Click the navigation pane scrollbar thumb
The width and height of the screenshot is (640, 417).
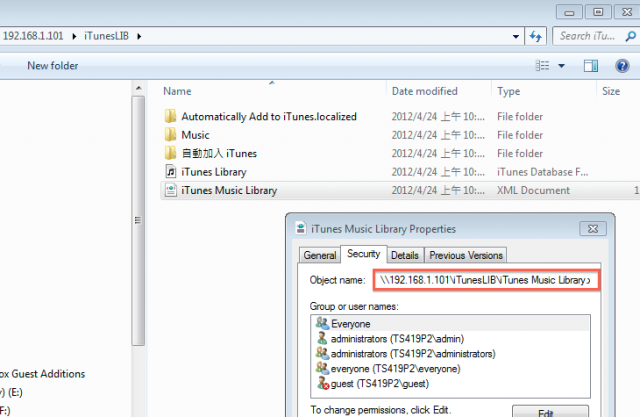(138, 221)
